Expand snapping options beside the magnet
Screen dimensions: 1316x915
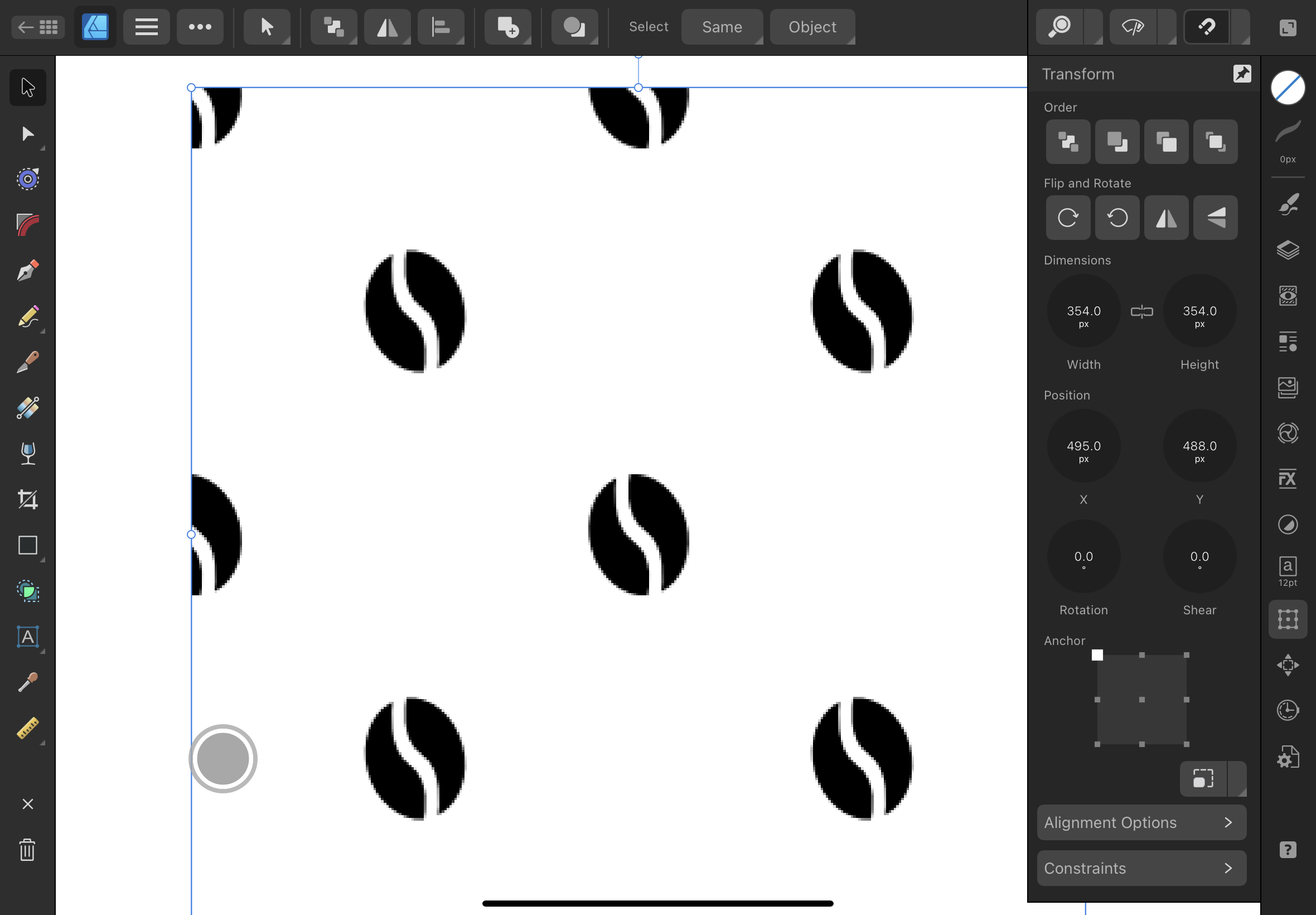click(x=1241, y=27)
